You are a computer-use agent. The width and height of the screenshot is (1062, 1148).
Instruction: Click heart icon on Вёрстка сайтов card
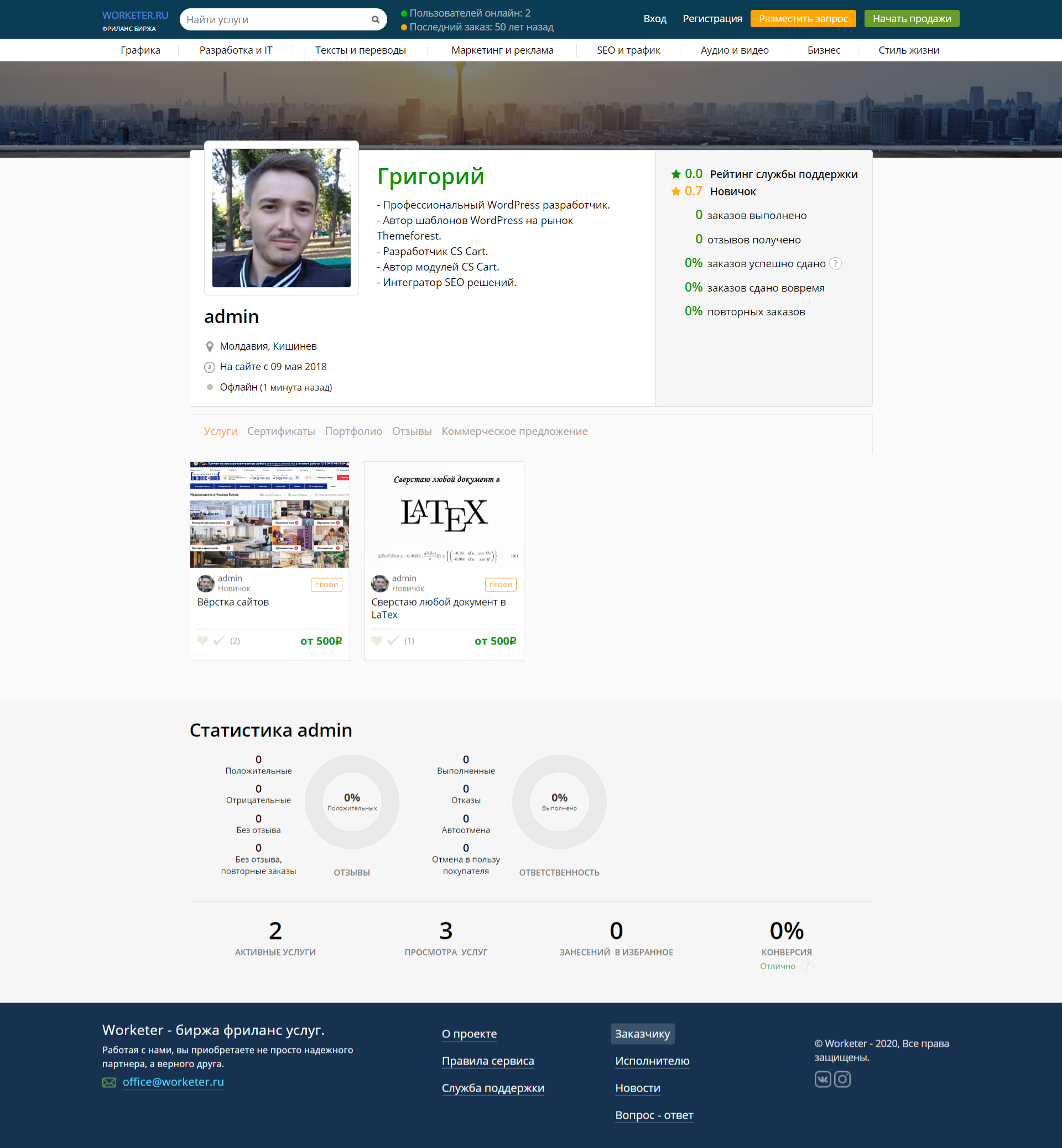[x=202, y=641]
